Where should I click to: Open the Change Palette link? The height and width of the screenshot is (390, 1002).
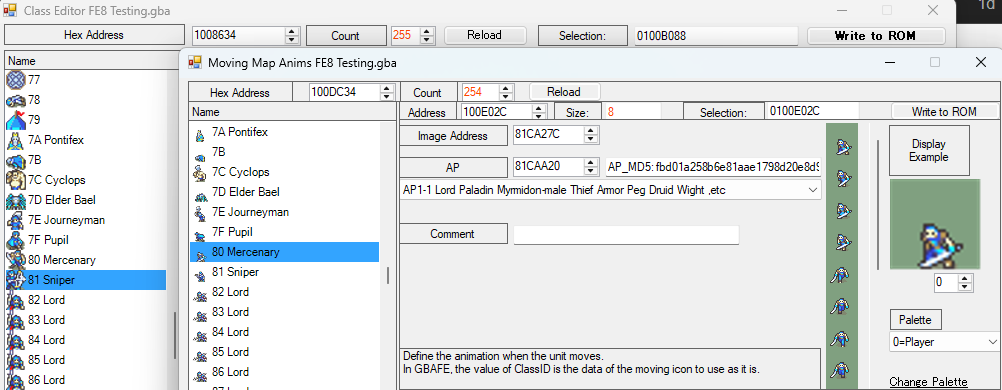click(x=928, y=382)
